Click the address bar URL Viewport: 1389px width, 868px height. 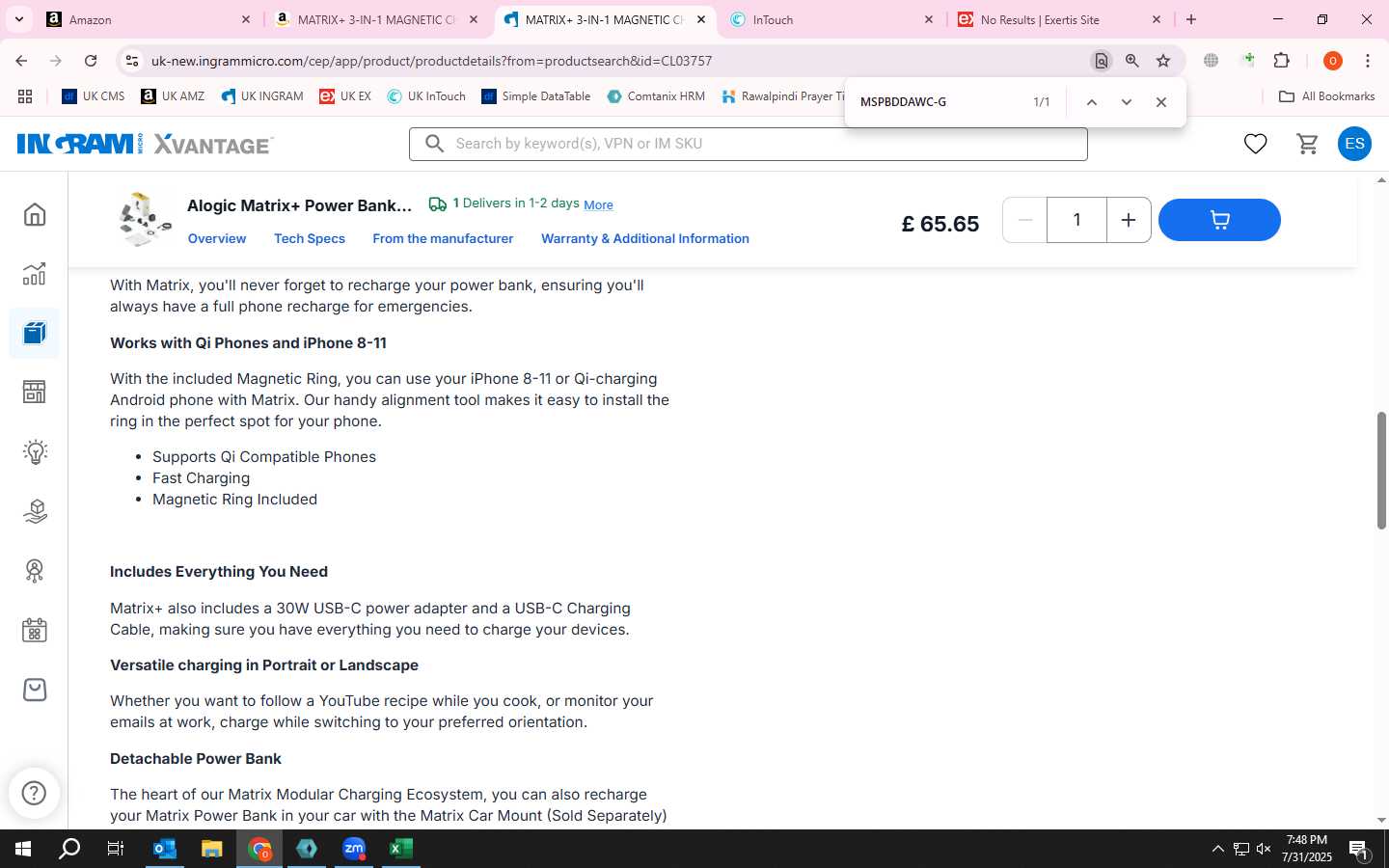(431, 61)
